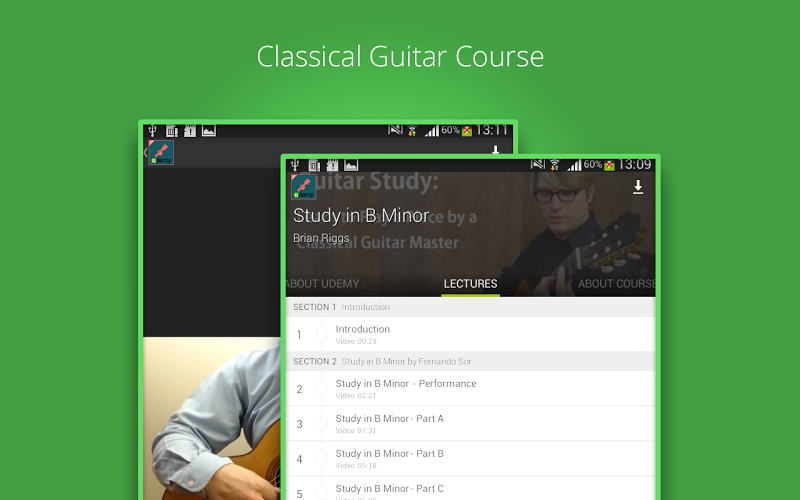
Task: Tap the Udemy app icon on back screen
Action: (161, 152)
